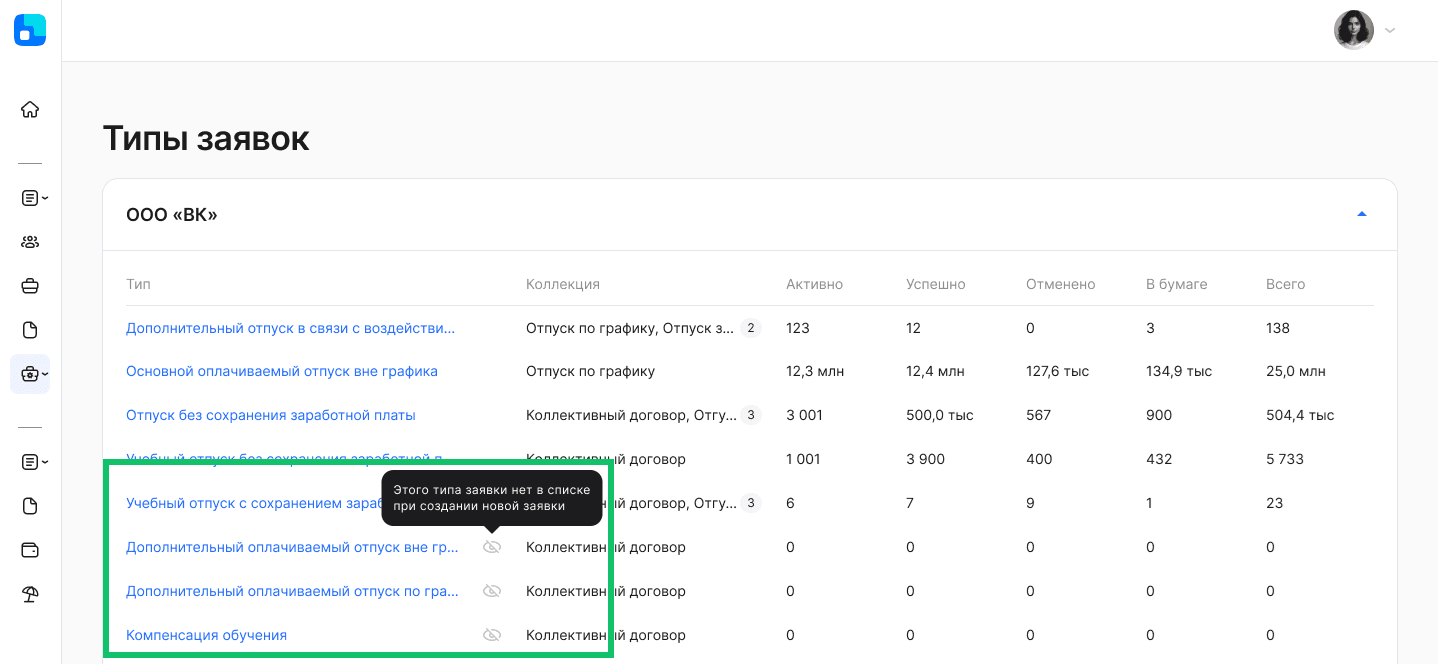Open the employees (people) section icon
Screen dimensions: 1438x664
point(30,242)
